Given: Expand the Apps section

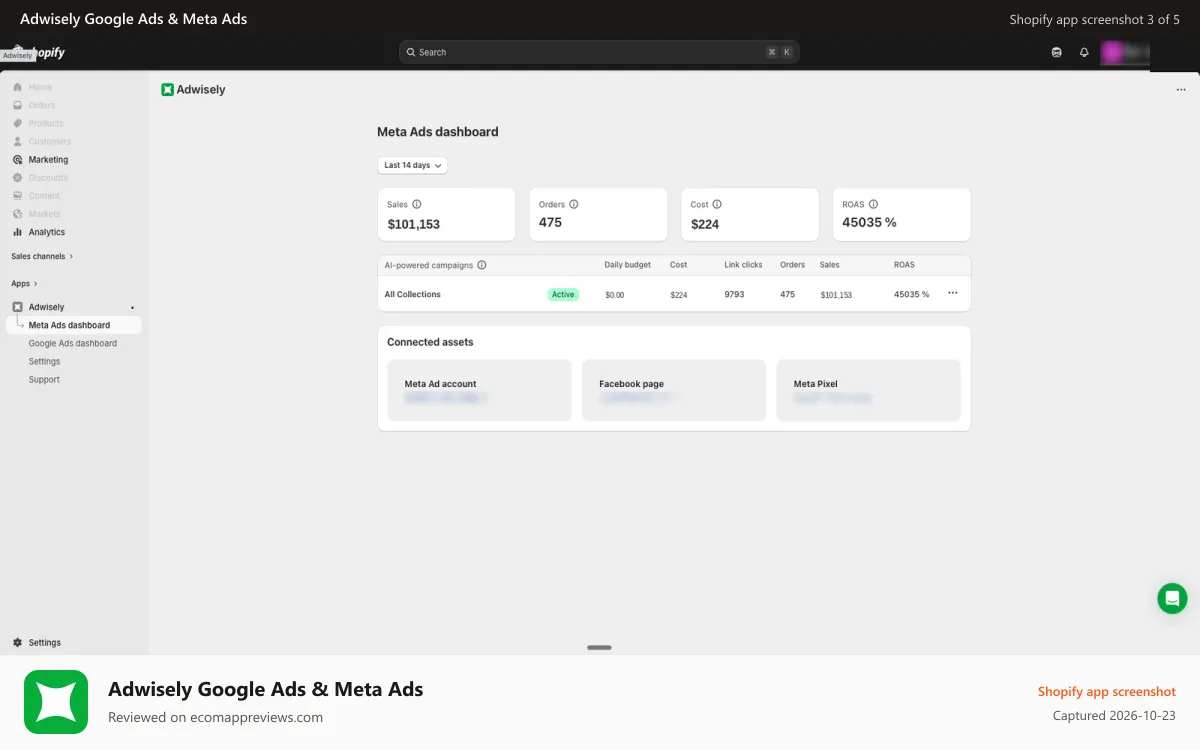Looking at the screenshot, I should coord(24,283).
